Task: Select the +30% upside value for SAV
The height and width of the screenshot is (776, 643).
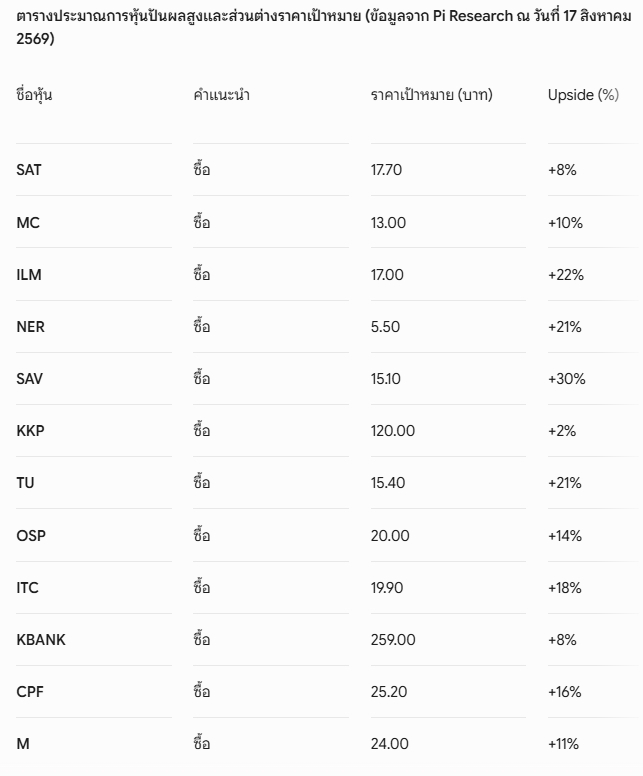Action: click(x=566, y=379)
